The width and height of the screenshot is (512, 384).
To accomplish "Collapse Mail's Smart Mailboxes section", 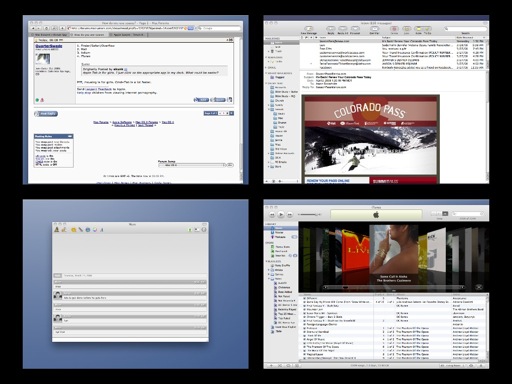I will coord(266,73).
